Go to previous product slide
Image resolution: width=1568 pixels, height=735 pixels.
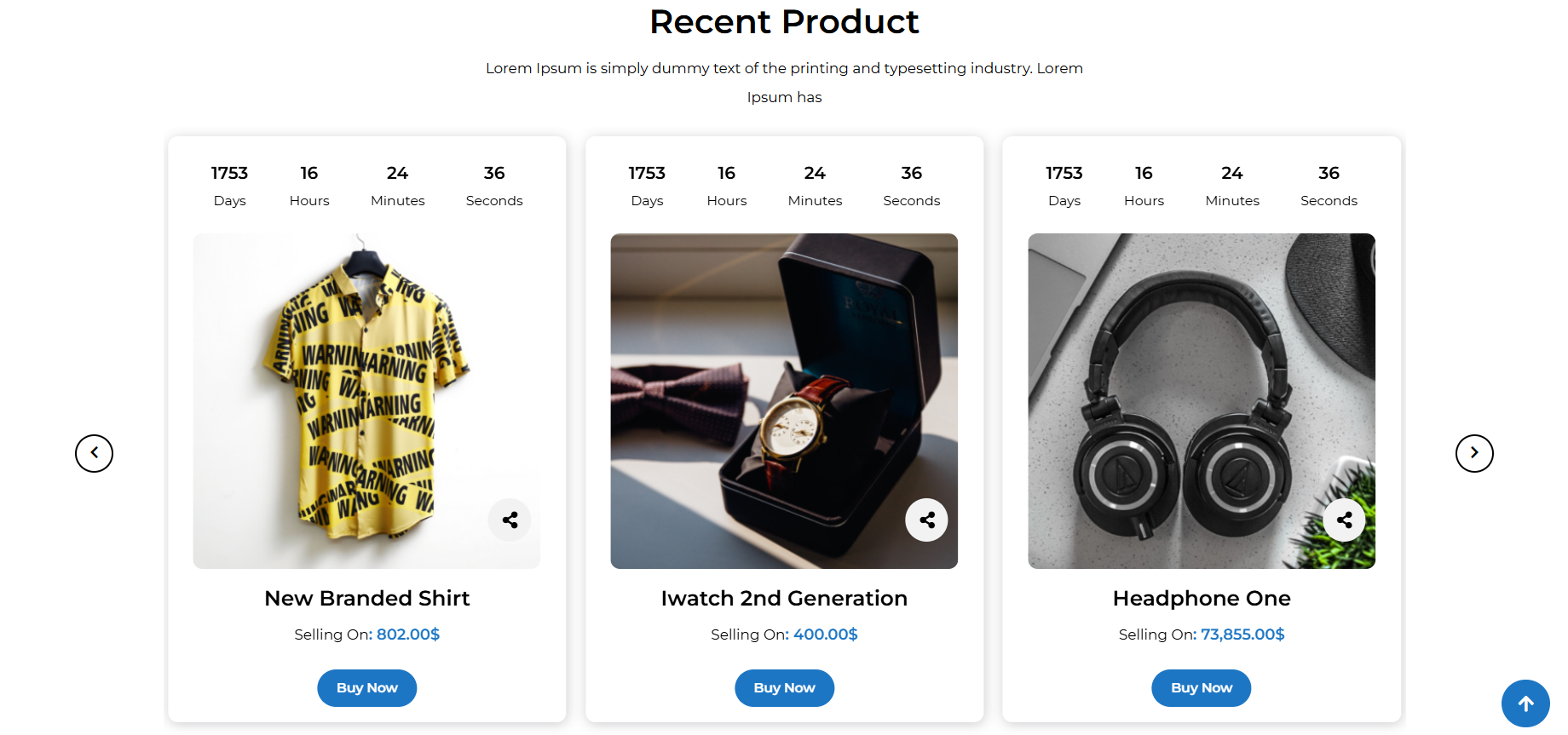(94, 453)
